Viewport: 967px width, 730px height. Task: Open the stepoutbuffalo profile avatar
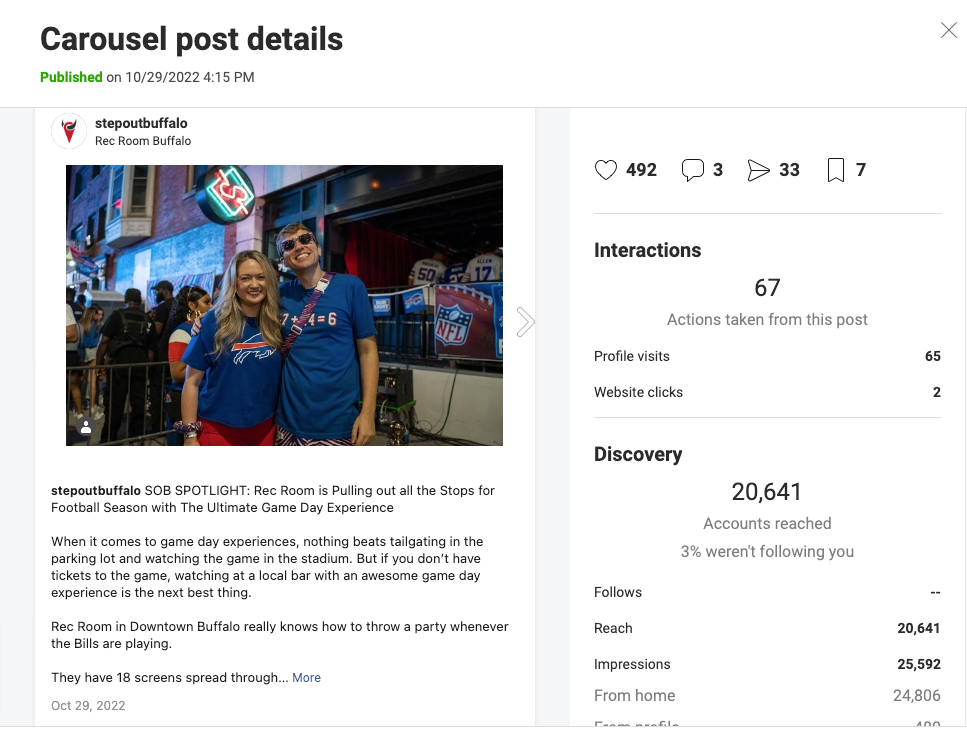(69, 131)
